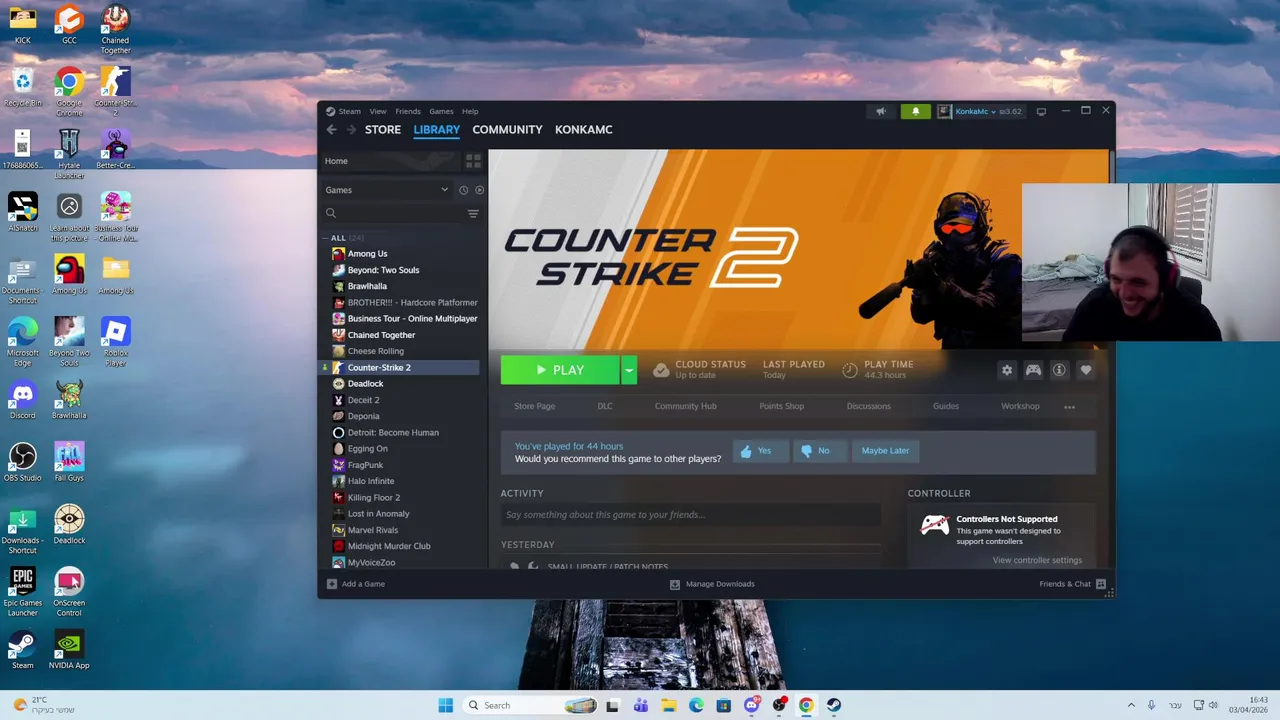Click Maybe Later on recommendation prompt
This screenshot has height=720, width=1280.
coord(886,451)
